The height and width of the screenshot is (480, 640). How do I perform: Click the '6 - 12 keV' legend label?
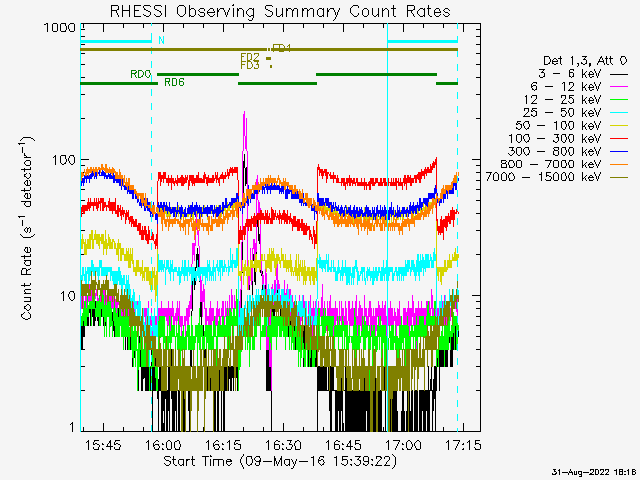[x=566, y=87]
